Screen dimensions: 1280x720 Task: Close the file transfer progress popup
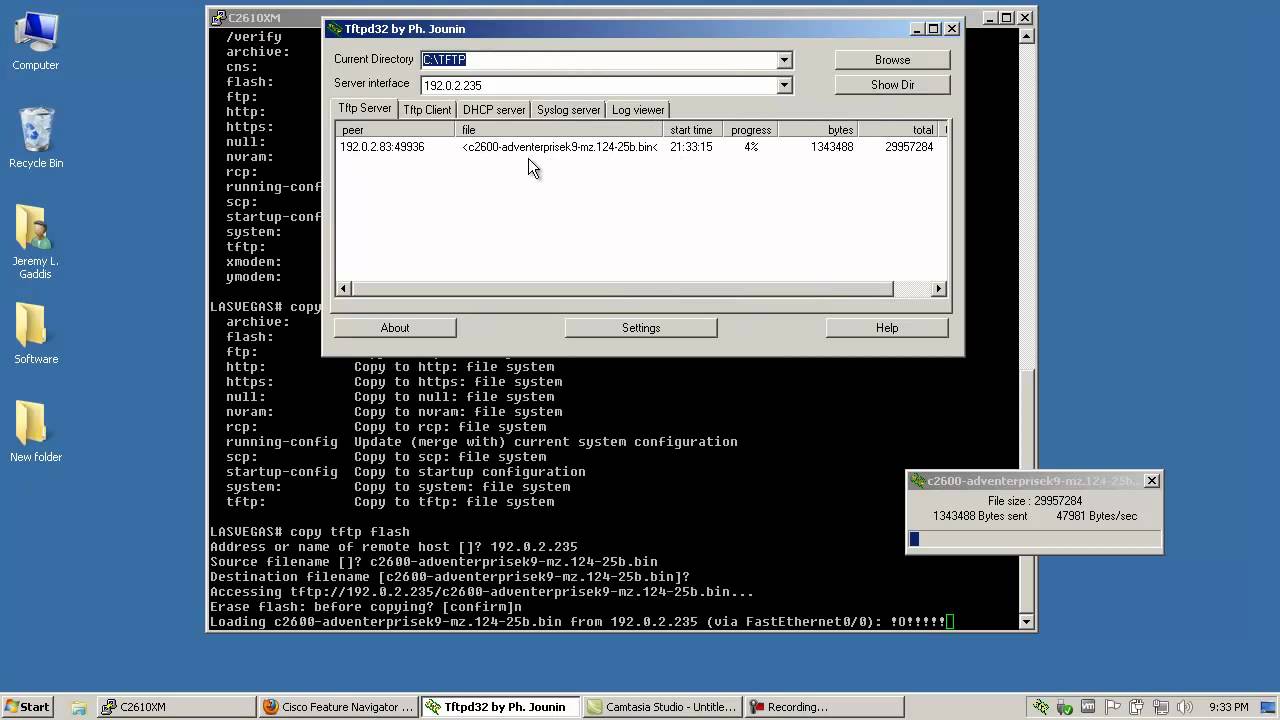(x=1152, y=481)
